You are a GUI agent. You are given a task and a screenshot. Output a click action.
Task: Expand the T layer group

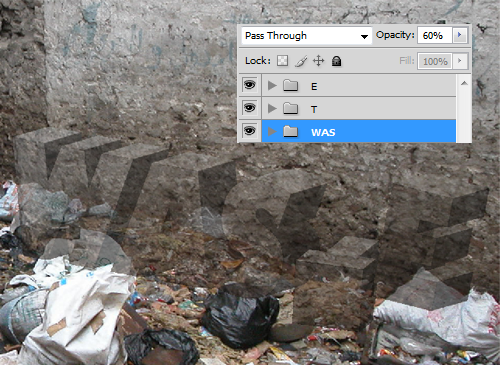272,108
